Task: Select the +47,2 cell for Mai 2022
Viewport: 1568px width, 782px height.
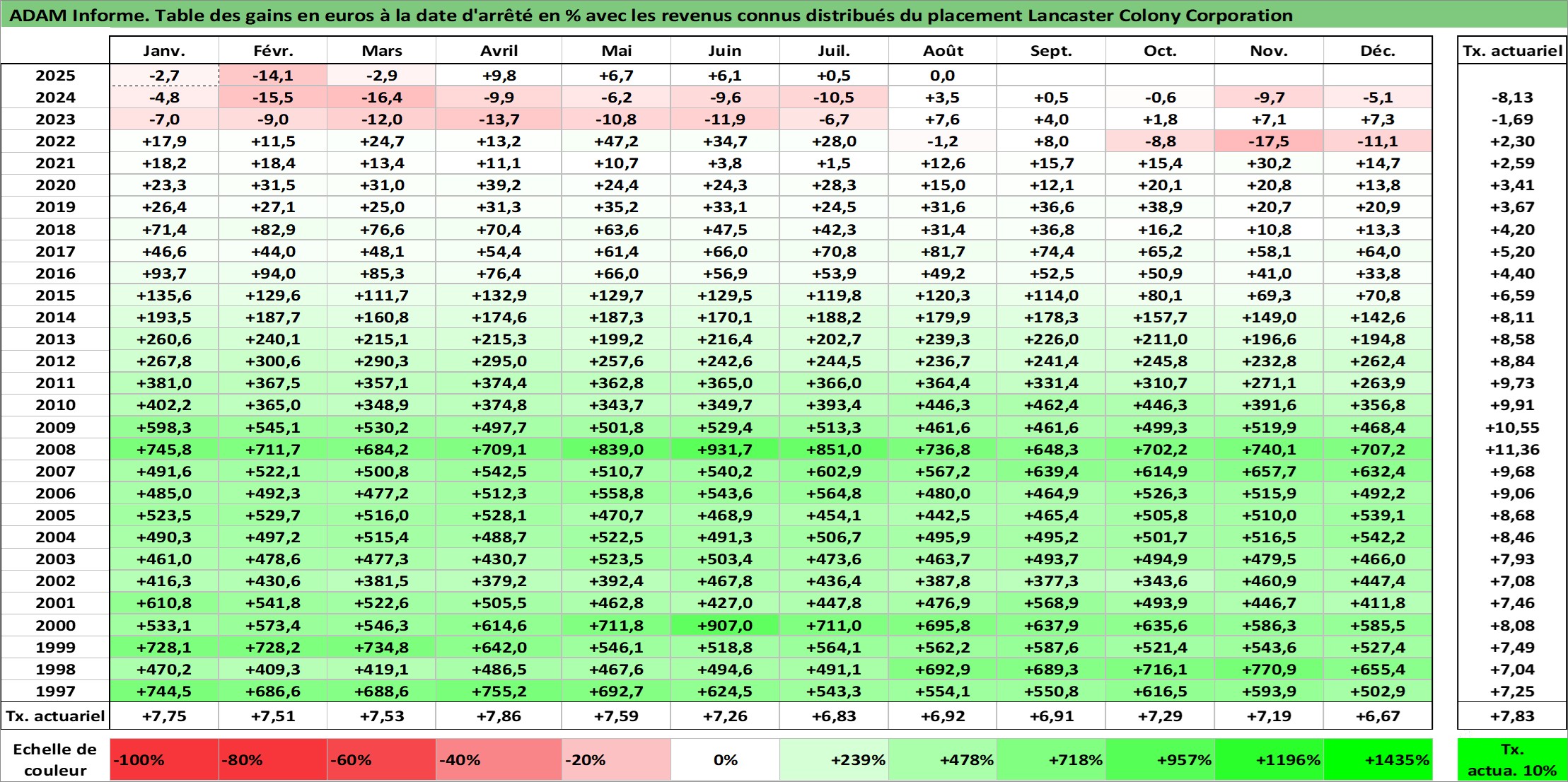Action: pyautogui.click(x=616, y=141)
